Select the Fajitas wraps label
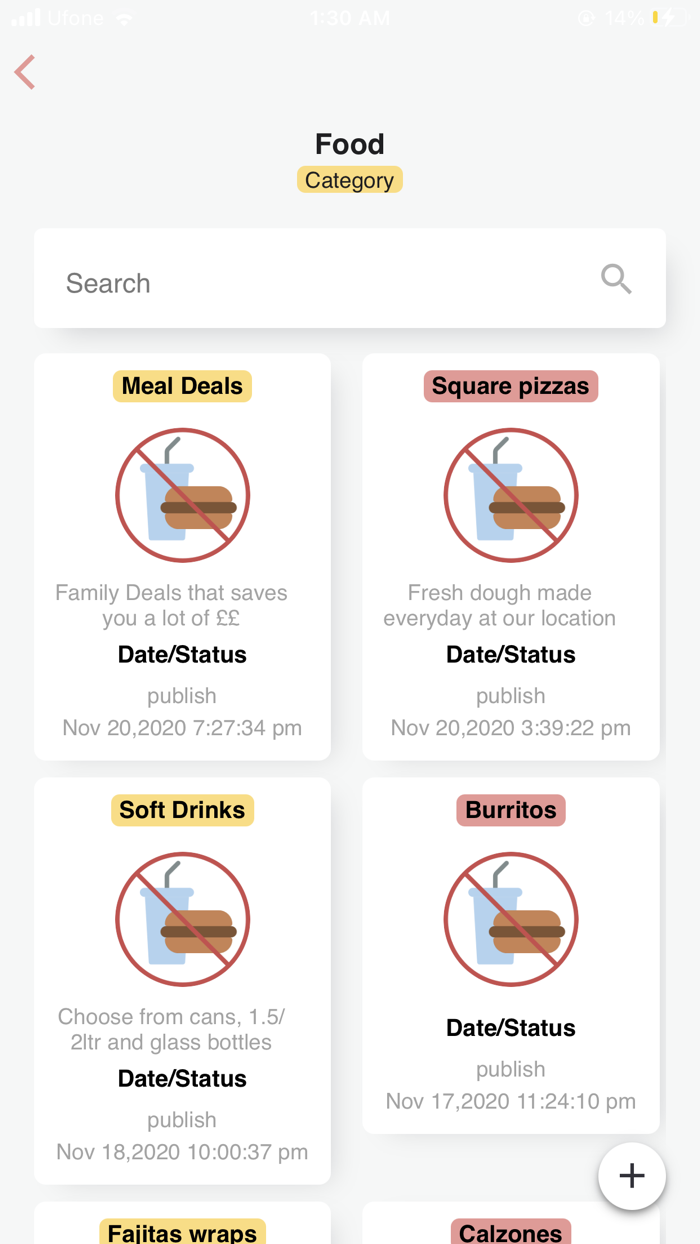The width and height of the screenshot is (700, 1244). click(182, 1234)
